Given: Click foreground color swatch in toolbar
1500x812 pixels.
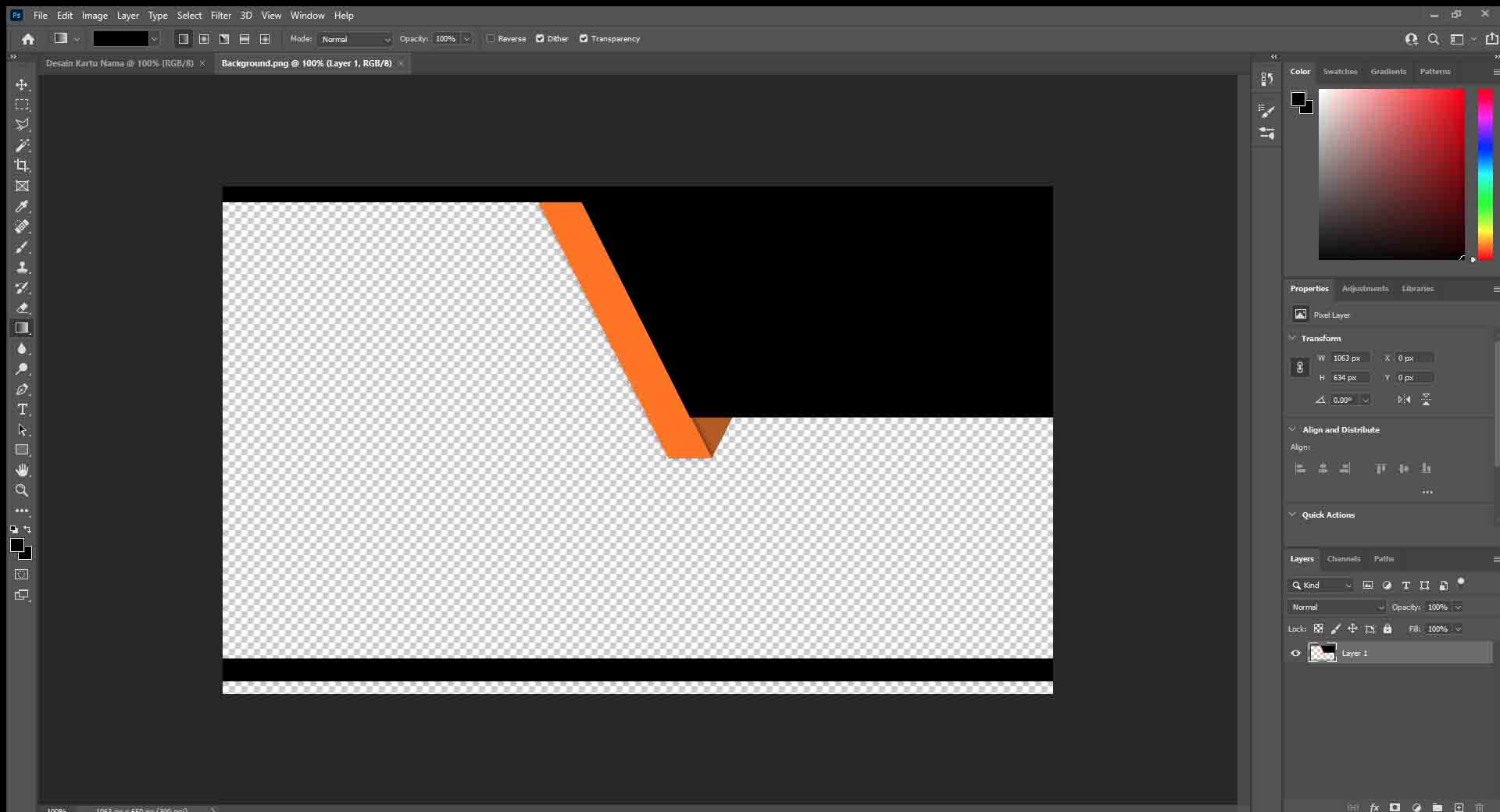Looking at the screenshot, I should pyautogui.click(x=17, y=546).
